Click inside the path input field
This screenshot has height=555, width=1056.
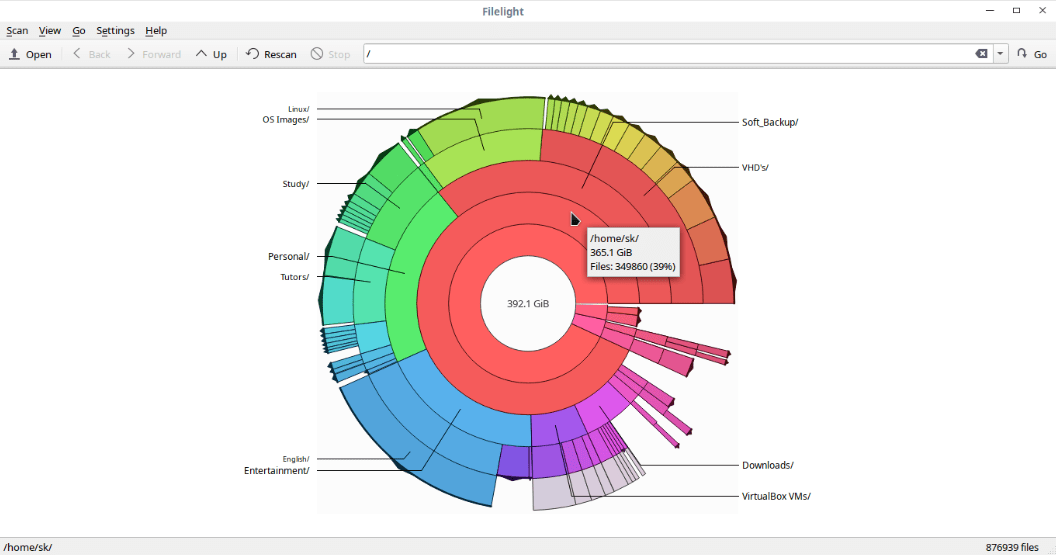point(660,54)
